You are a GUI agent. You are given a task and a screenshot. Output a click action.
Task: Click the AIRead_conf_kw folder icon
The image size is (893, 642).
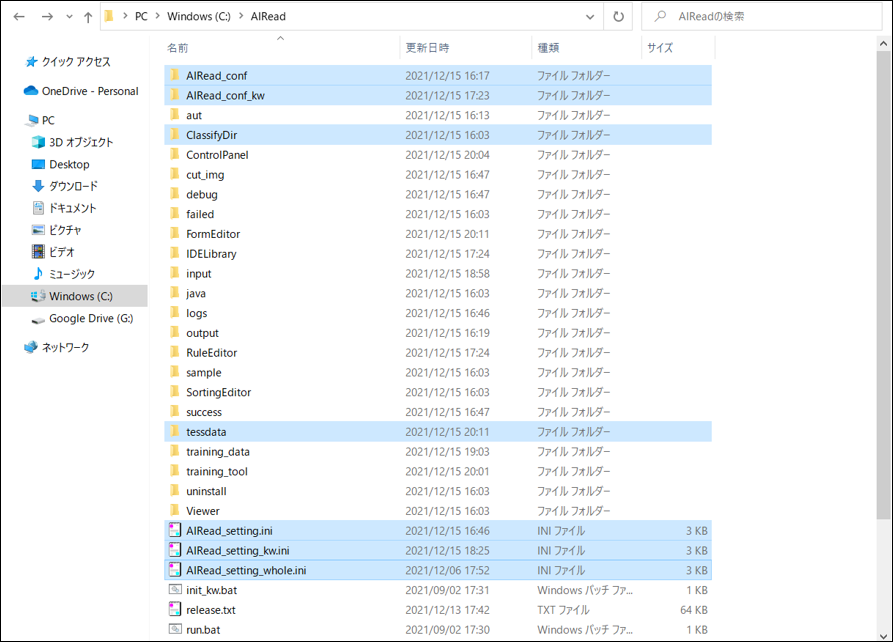coord(175,95)
